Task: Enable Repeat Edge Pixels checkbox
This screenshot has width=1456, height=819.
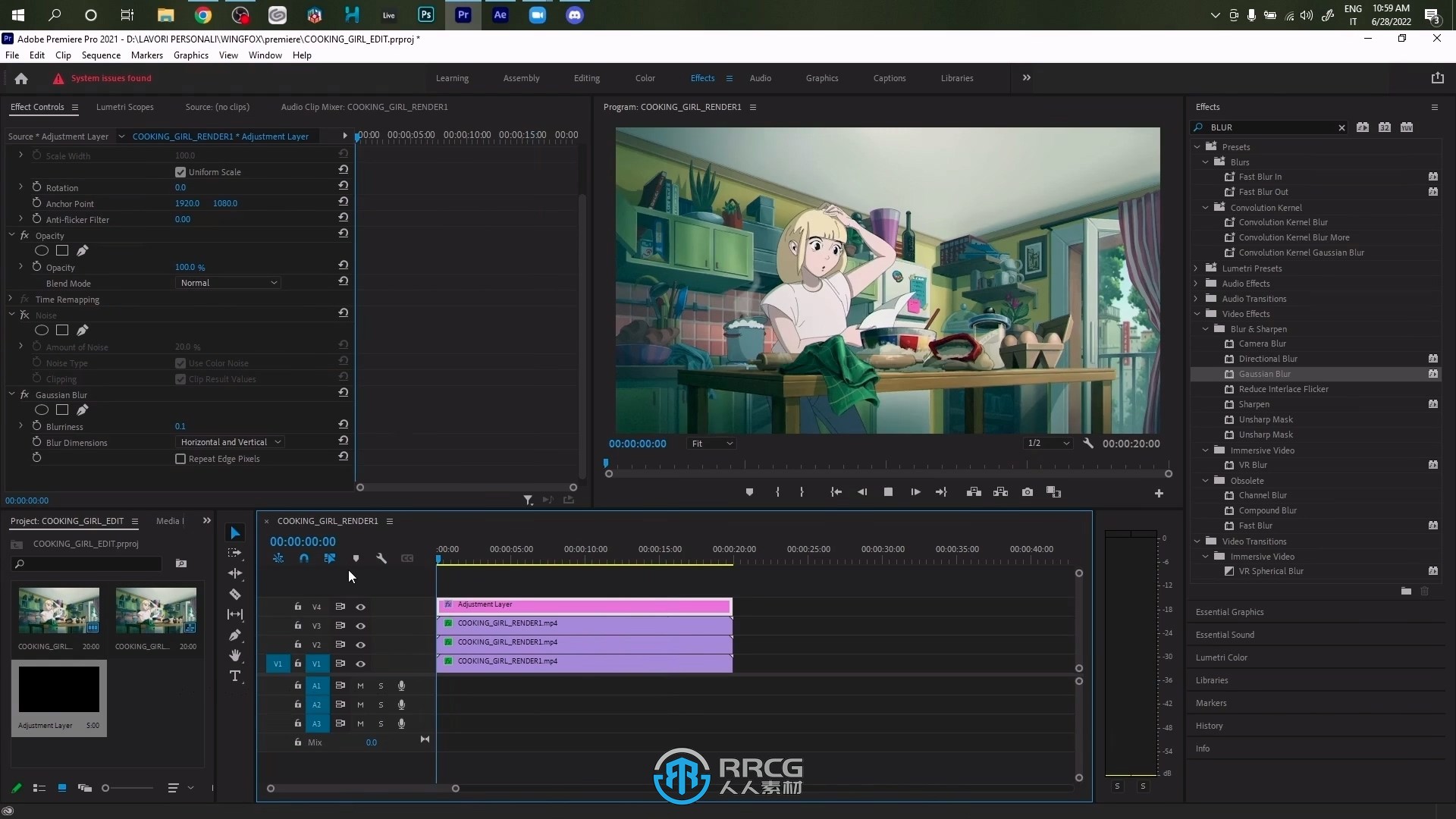Action: (x=180, y=459)
